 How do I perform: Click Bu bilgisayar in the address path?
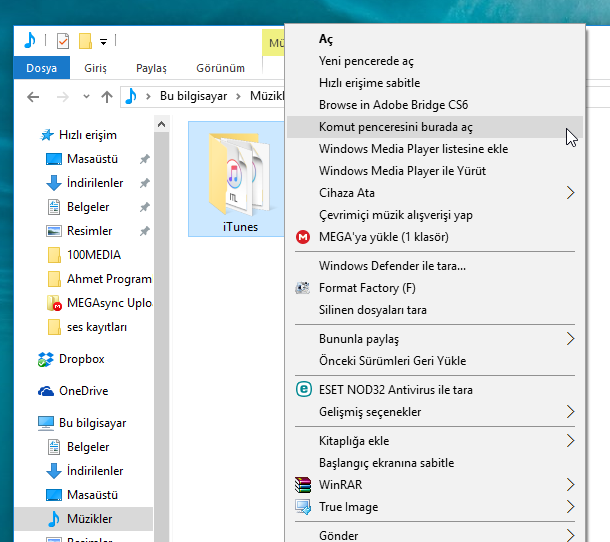click(193, 96)
